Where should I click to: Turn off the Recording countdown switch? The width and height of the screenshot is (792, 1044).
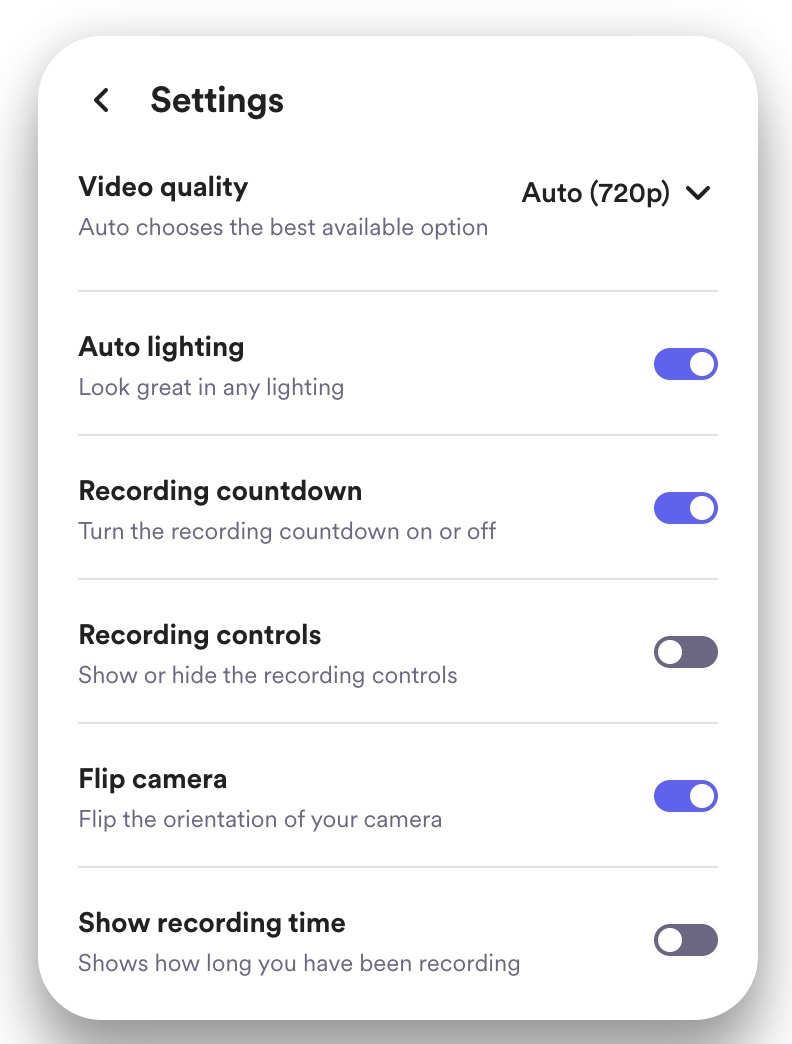(685, 508)
